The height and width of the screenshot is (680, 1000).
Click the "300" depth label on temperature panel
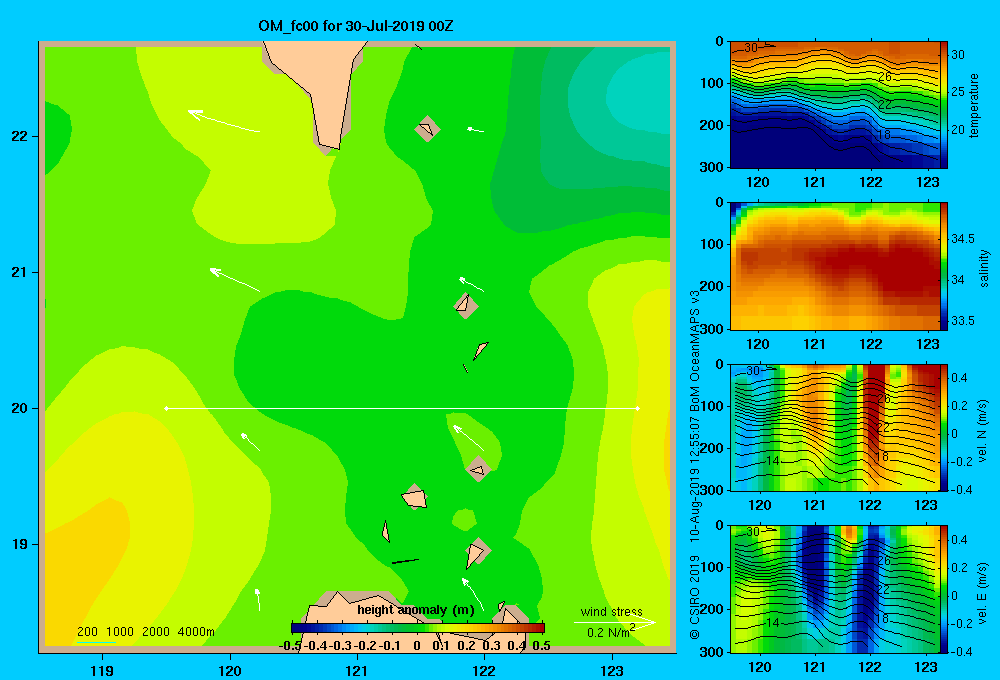point(711,167)
